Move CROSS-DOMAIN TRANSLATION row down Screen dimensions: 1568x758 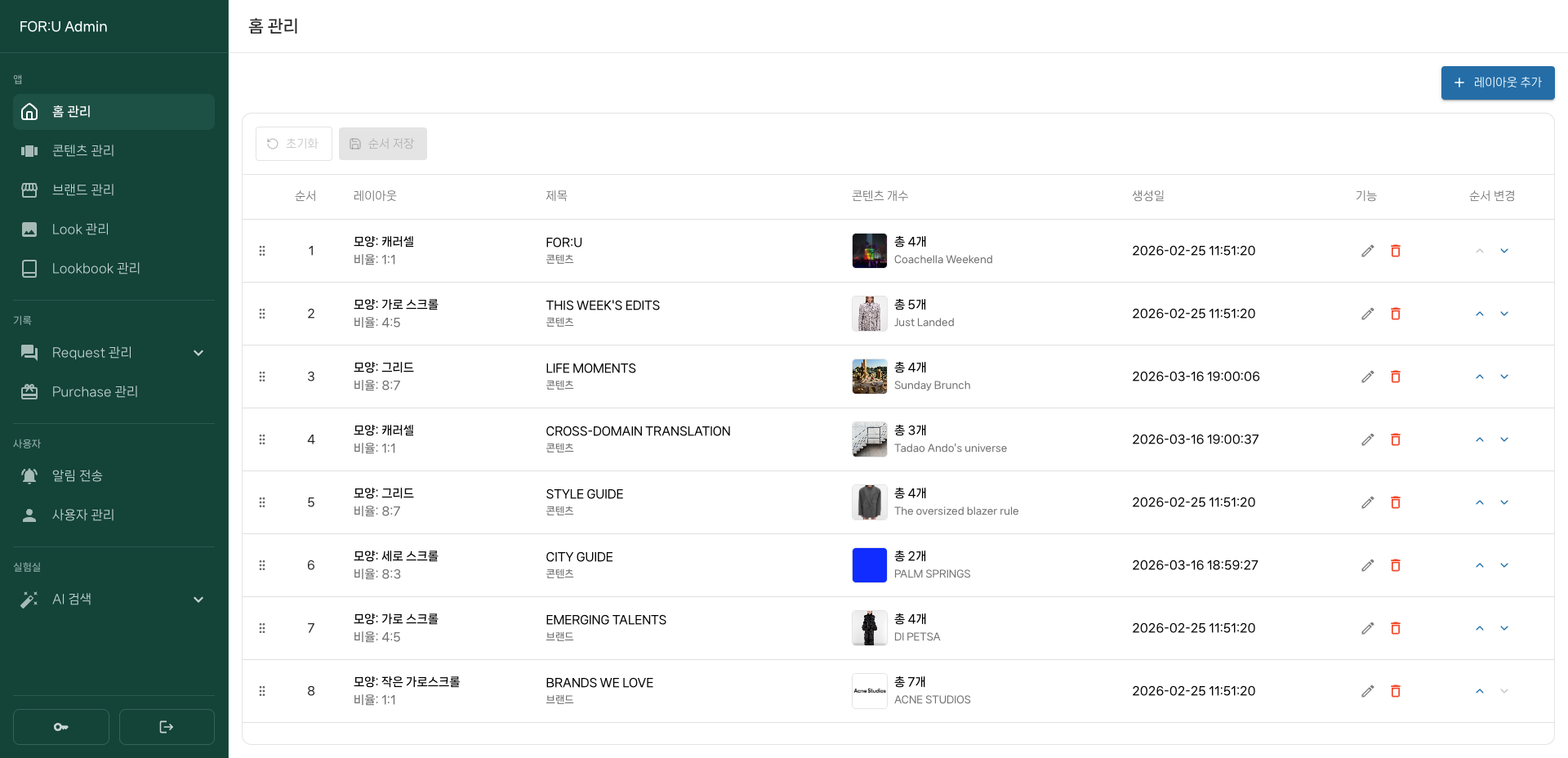pos(1503,439)
